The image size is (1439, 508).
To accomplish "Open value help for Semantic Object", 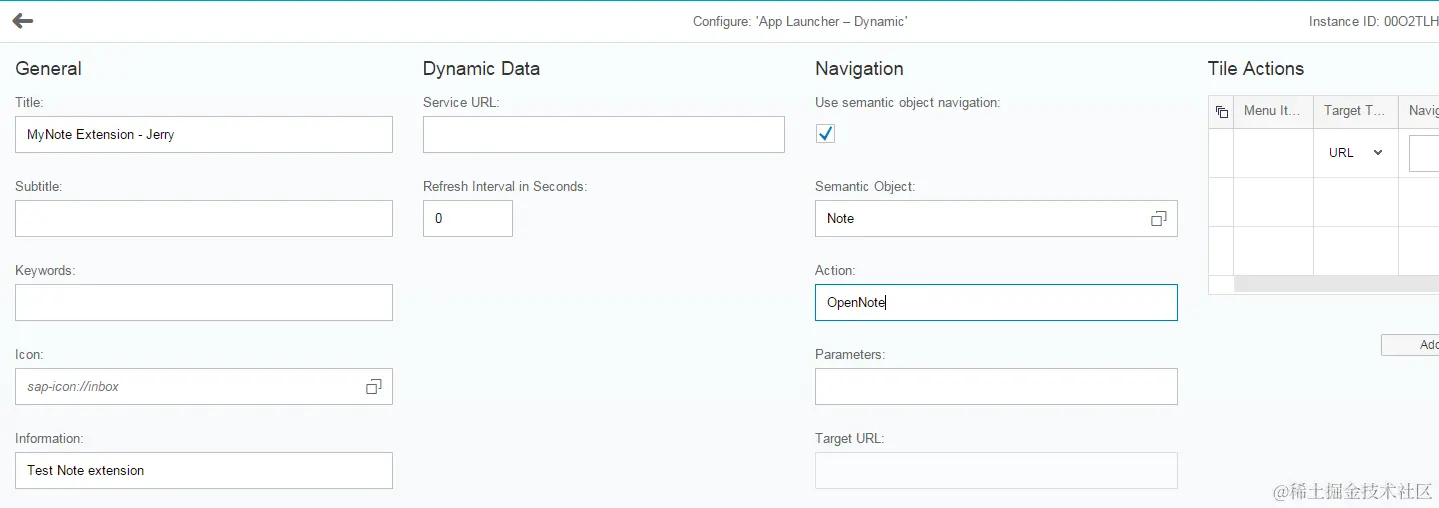I will click(x=1159, y=219).
